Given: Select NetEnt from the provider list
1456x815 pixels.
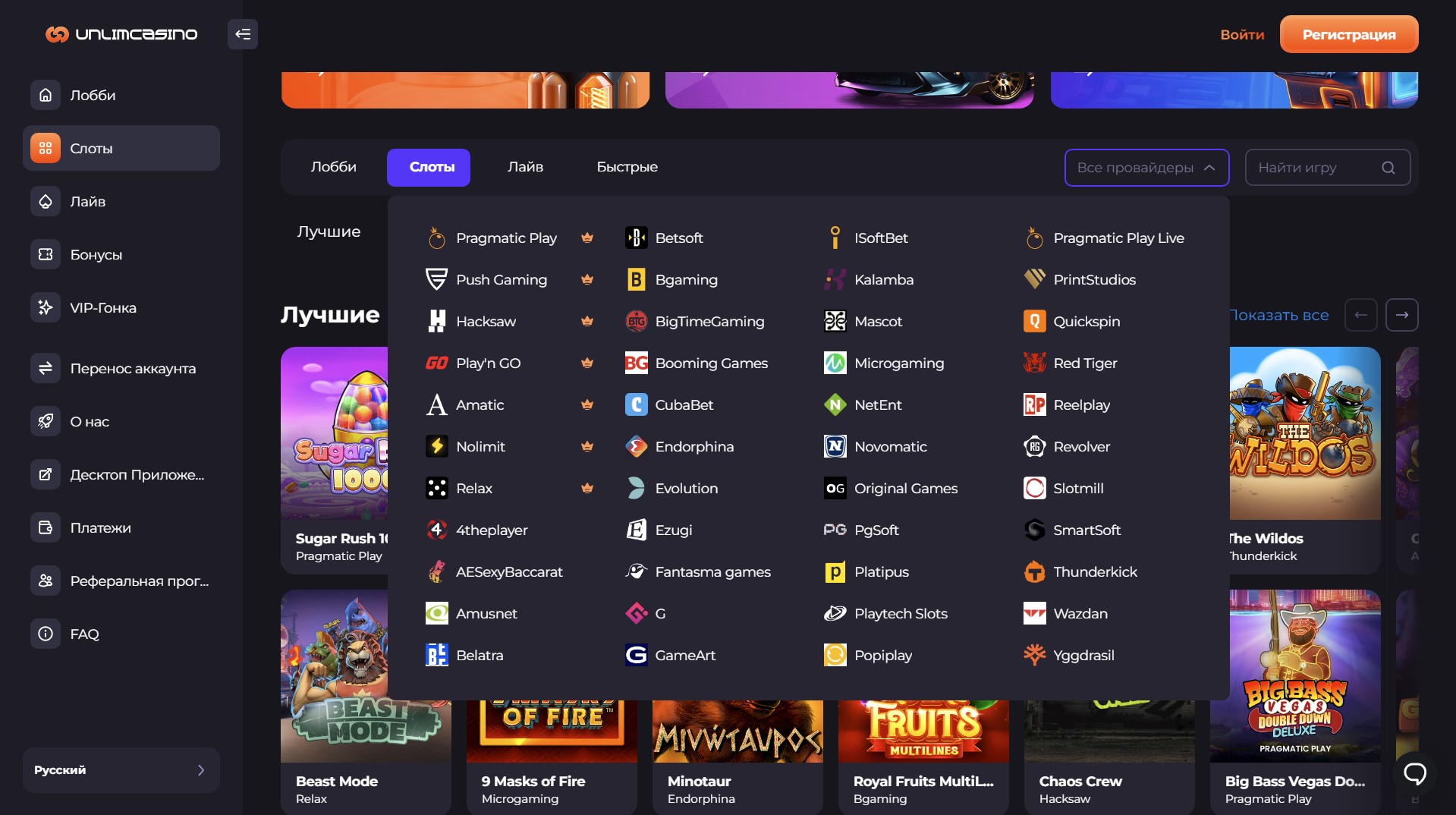Looking at the screenshot, I should point(877,404).
